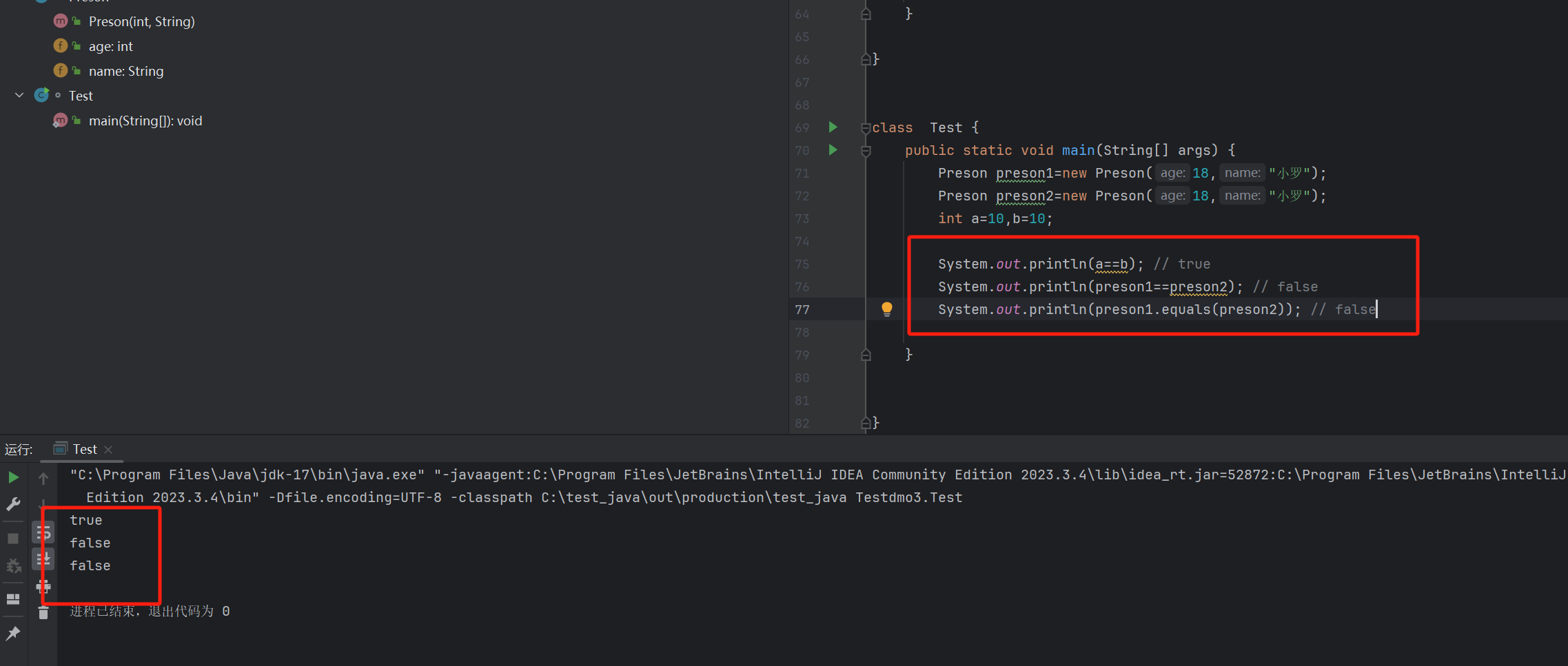Toggle soft-wrap in console output
This screenshot has width=1568, height=666.
[x=43, y=532]
